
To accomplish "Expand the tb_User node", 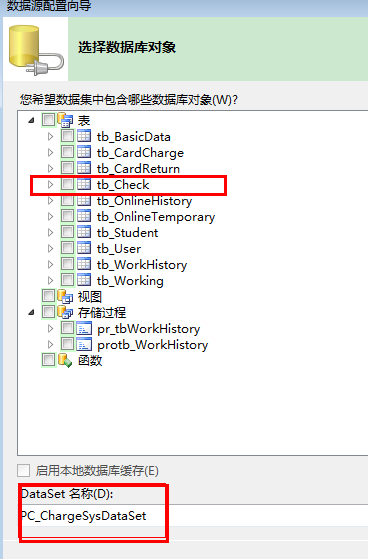I will (50, 248).
